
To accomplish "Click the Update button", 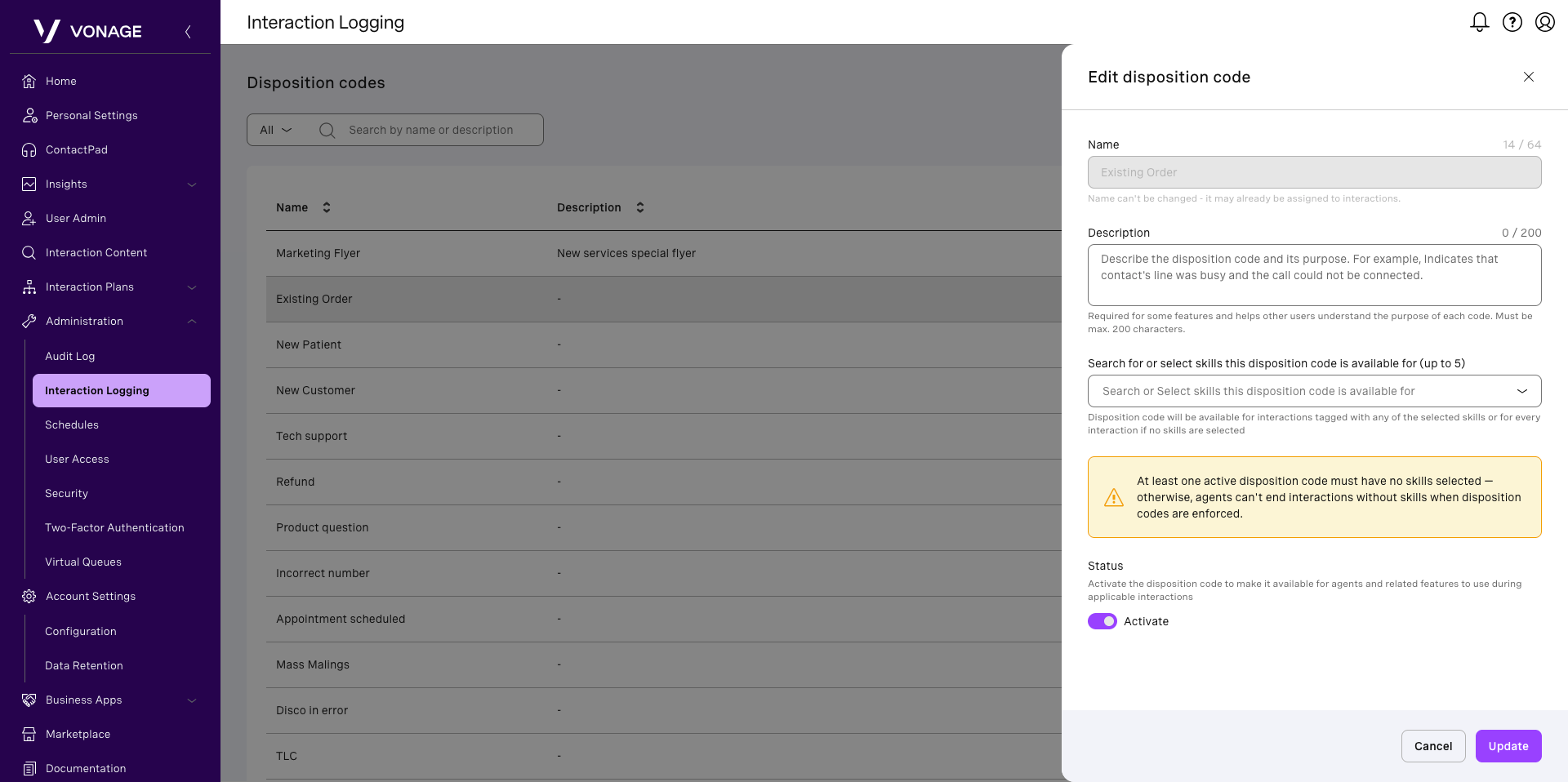I will tap(1508, 746).
